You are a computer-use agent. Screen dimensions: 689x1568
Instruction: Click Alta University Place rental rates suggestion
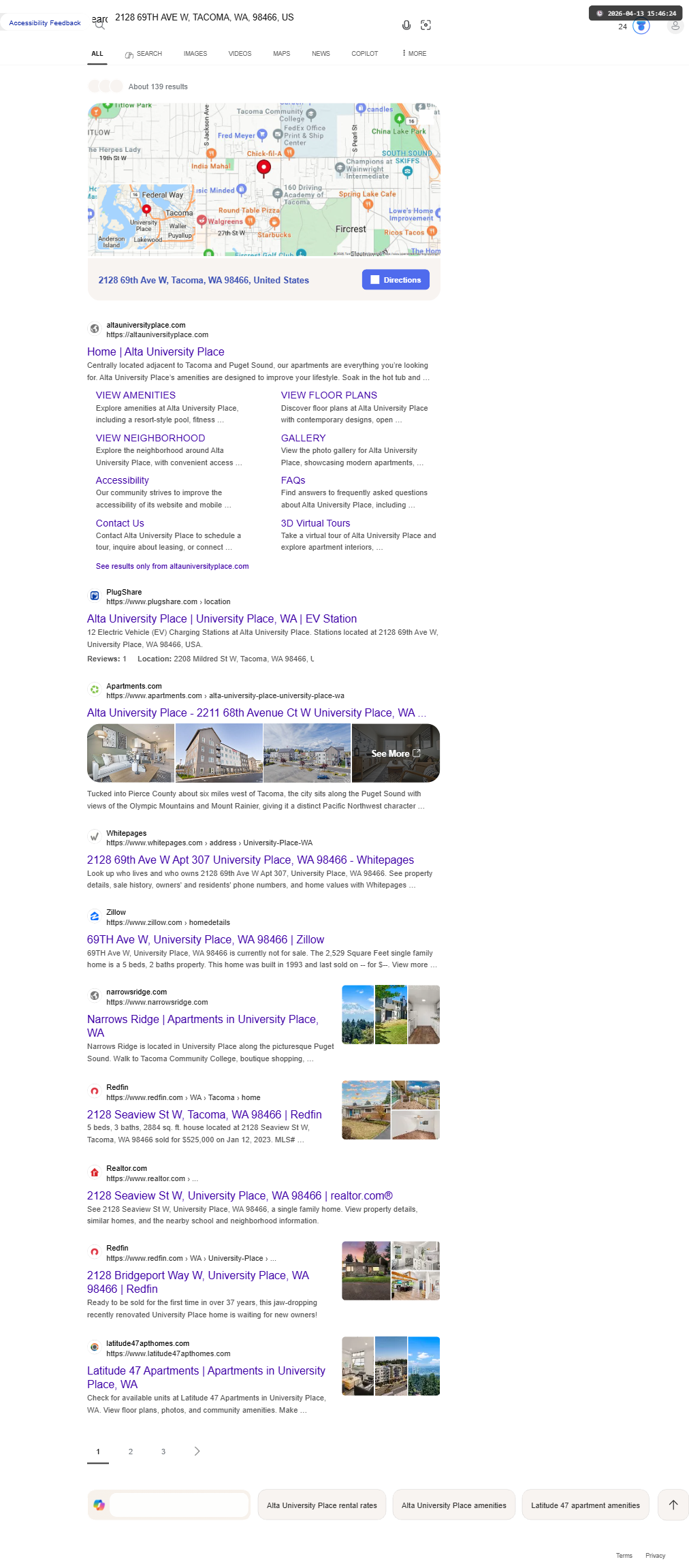322,1505
